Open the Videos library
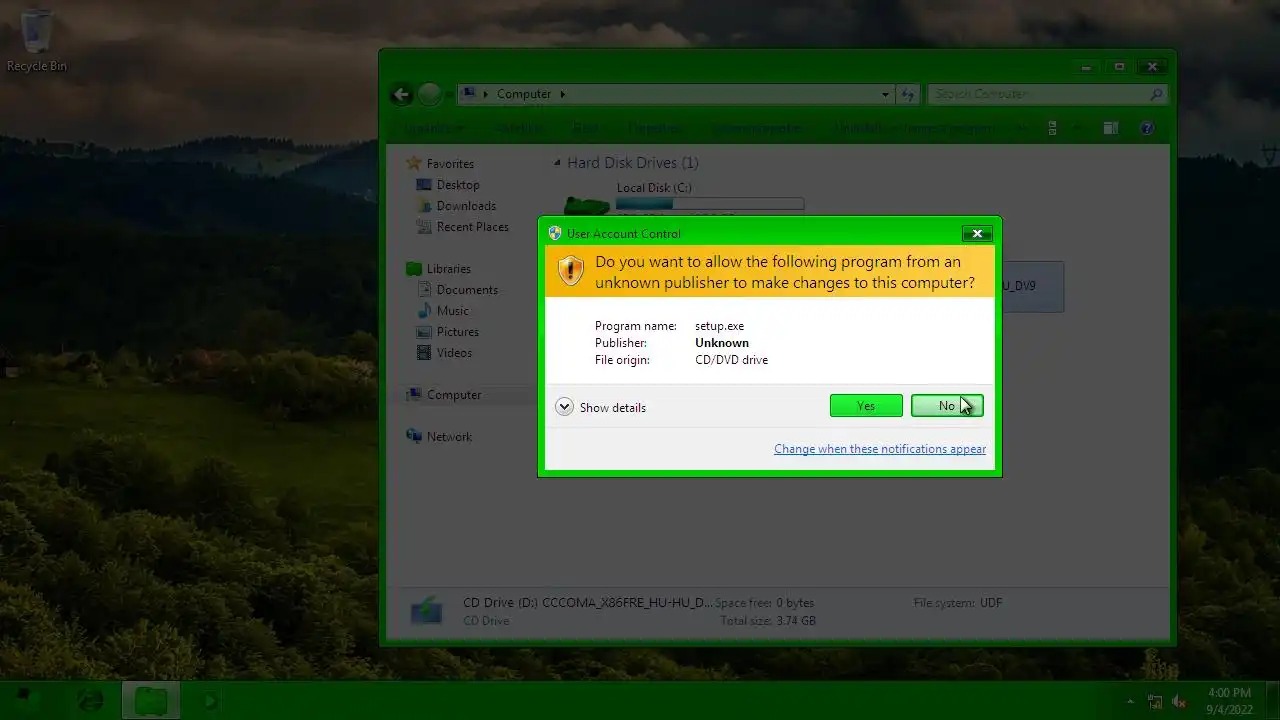The image size is (1280, 720). coord(454,353)
